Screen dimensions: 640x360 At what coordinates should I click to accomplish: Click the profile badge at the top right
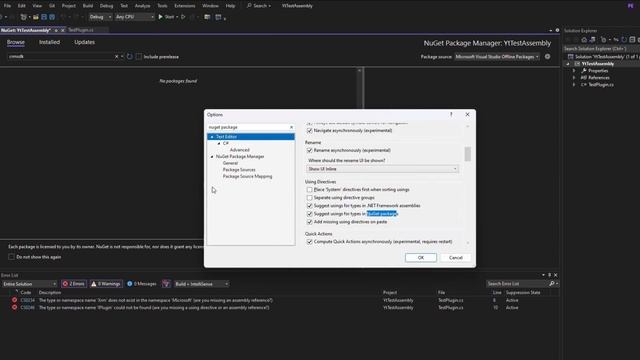pos(631,6)
